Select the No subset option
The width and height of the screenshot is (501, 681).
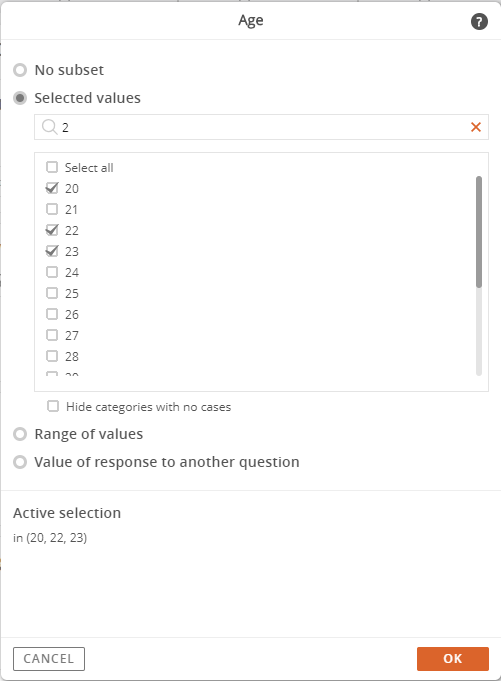click(20, 70)
